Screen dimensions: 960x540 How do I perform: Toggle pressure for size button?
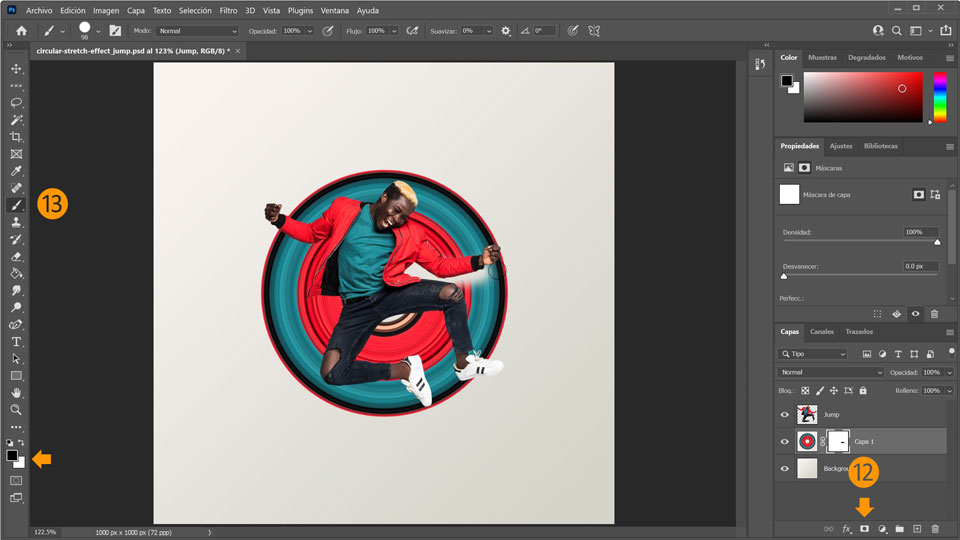[x=572, y=31]
